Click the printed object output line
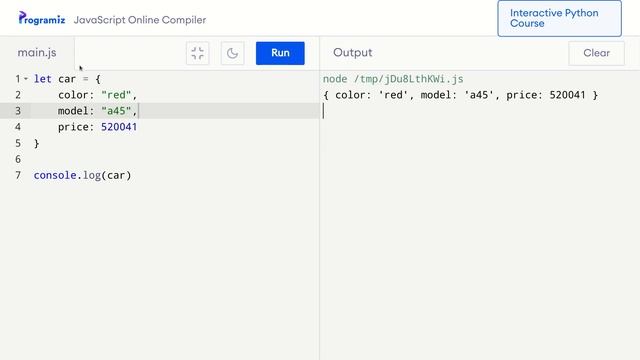 [460, 95]
